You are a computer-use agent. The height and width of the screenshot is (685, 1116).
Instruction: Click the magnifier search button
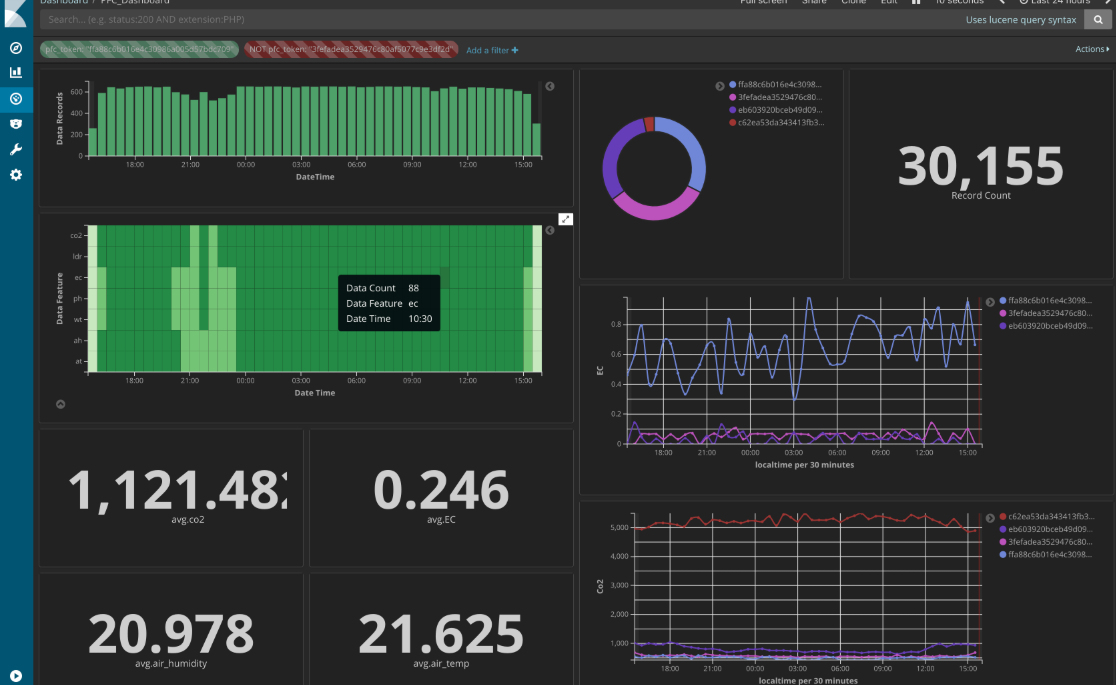[1098, 20]
